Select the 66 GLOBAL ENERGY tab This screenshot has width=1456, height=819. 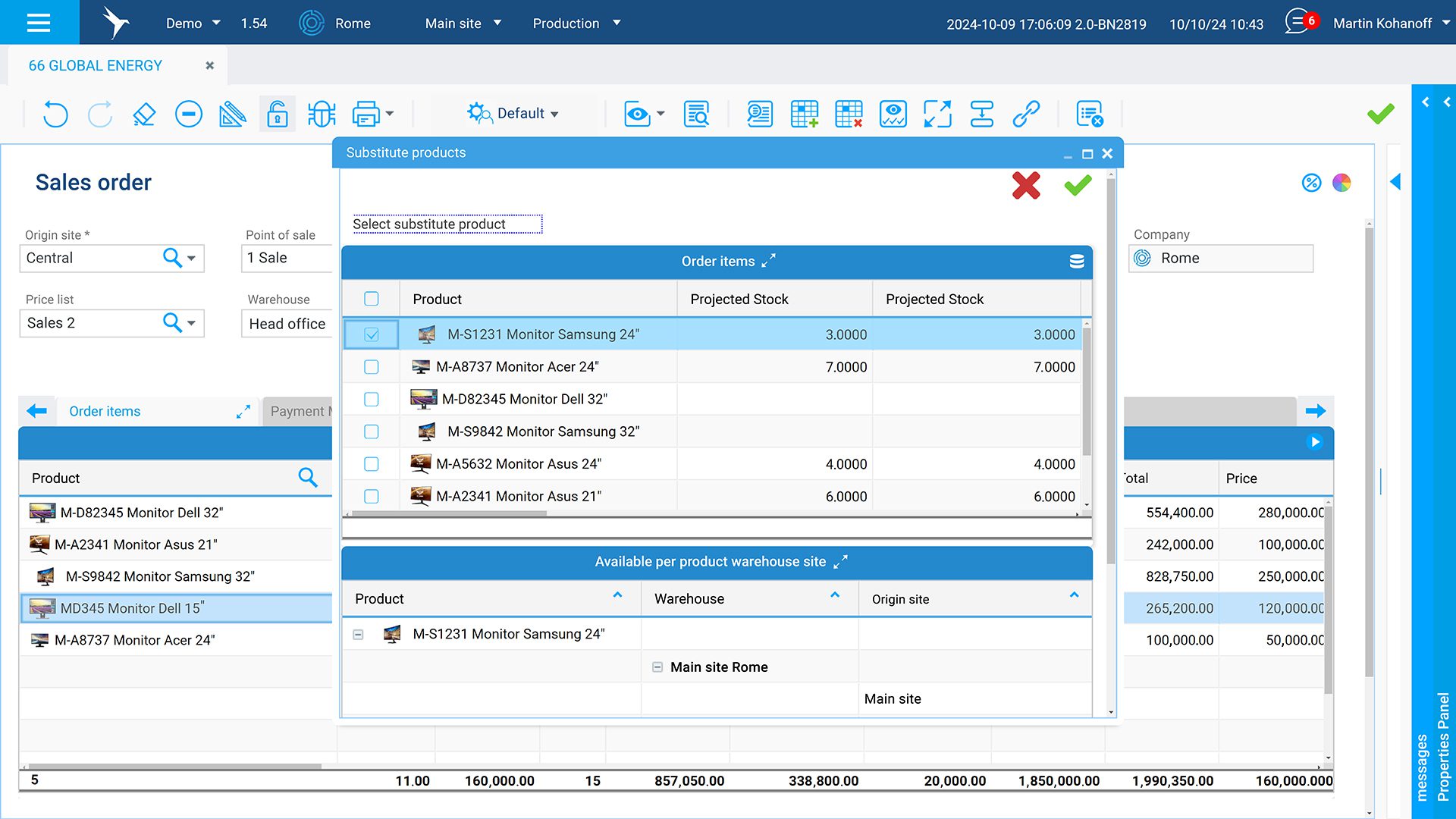click(x=96, y=66)
